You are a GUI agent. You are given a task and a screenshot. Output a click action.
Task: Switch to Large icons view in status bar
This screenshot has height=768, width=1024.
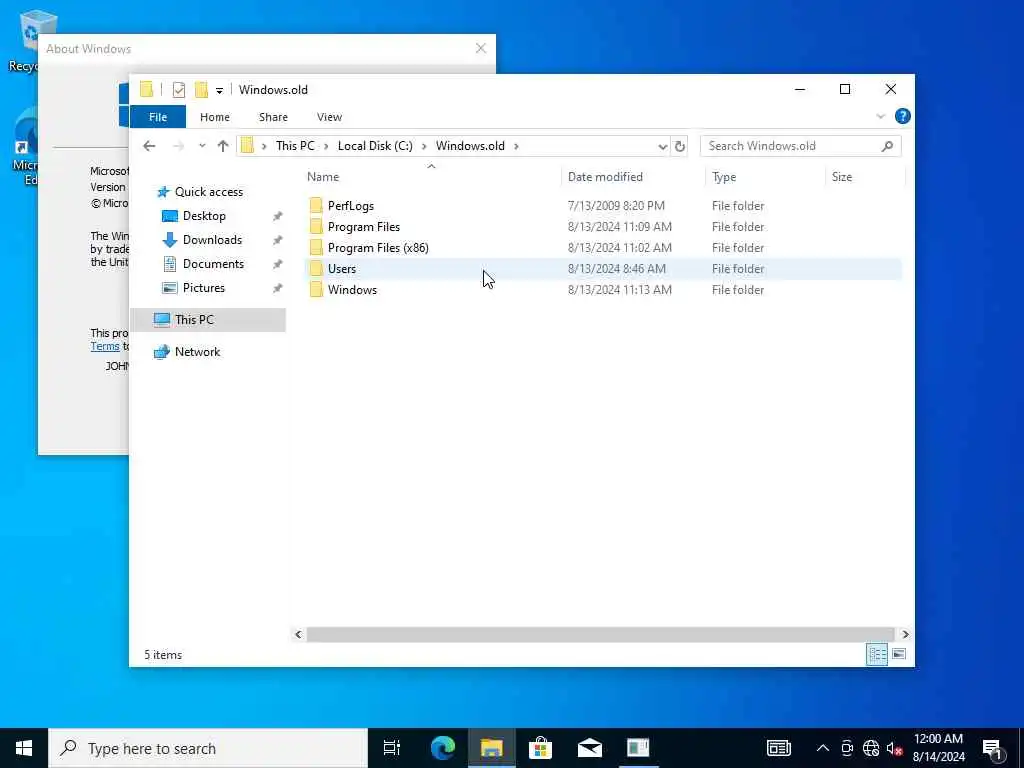(899, 654)
